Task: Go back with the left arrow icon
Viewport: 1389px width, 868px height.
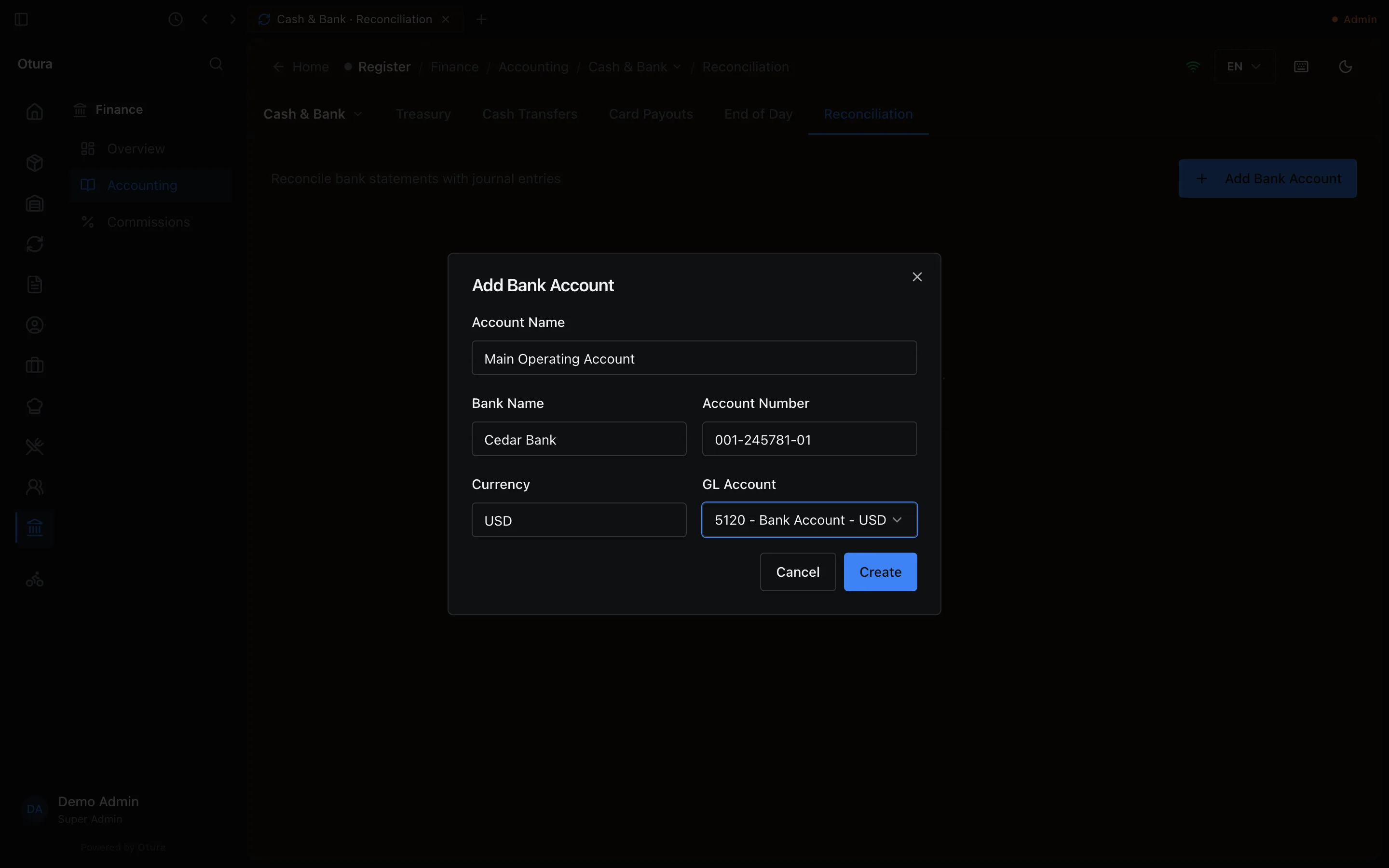Action: click(205, 19)
